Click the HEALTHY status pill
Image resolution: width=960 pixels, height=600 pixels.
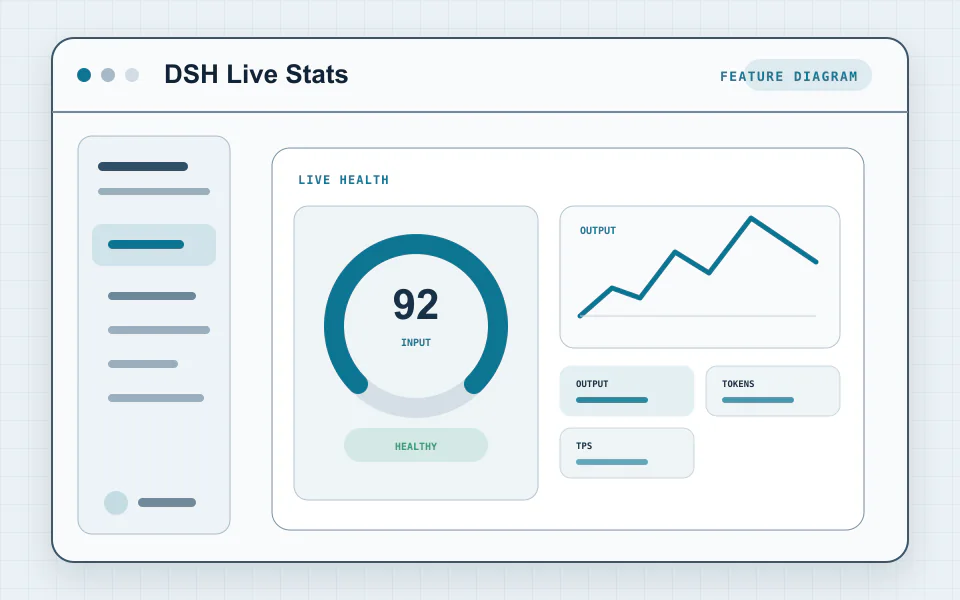pos(416,446)
